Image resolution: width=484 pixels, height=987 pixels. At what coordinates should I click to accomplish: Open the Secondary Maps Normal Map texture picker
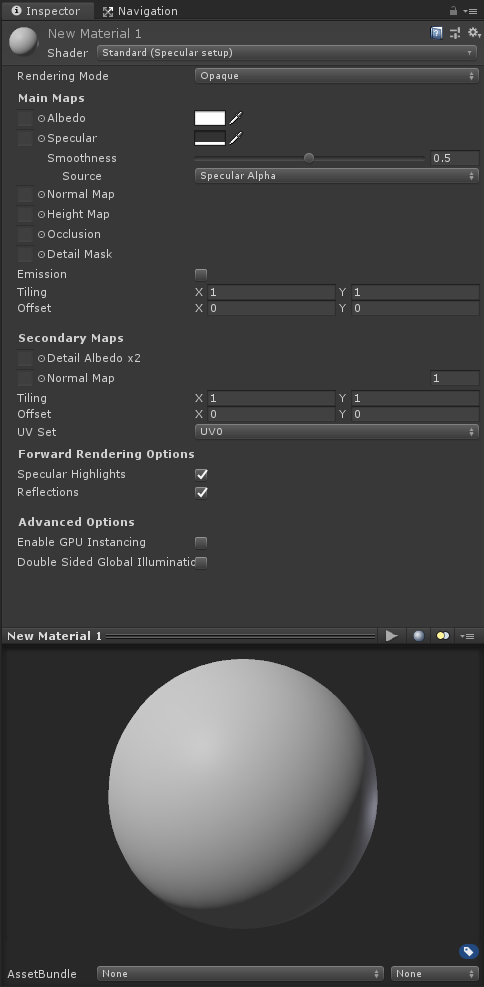[42, 378]
